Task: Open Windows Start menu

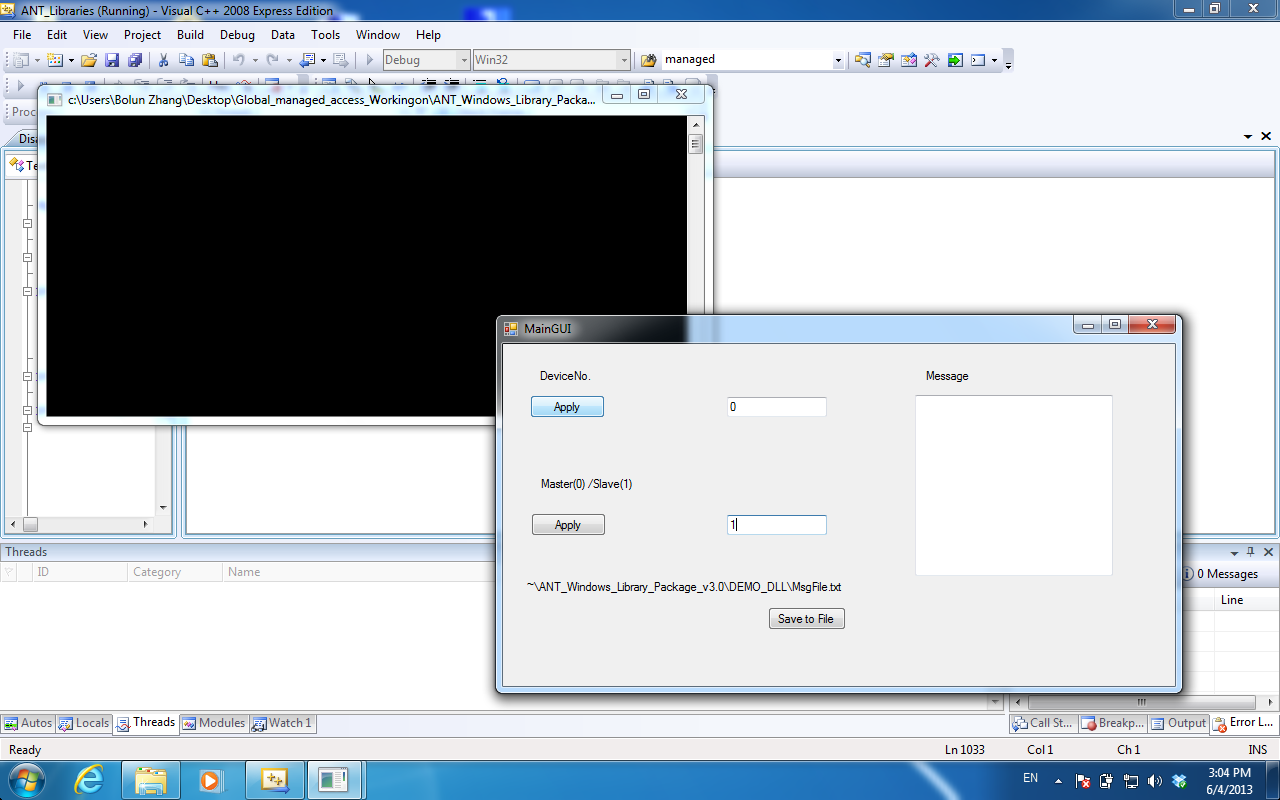Action: (x=25, y=780)
